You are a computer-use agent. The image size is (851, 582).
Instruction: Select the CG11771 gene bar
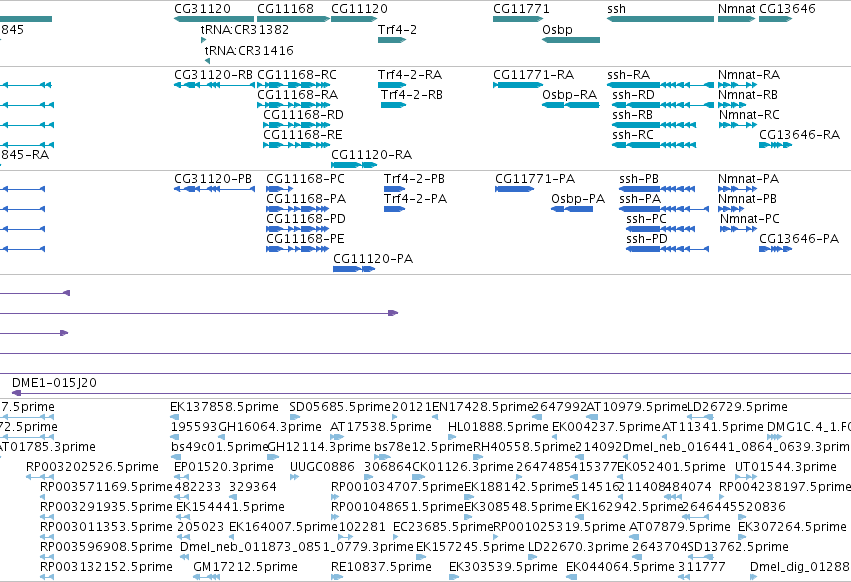[518, 19]
